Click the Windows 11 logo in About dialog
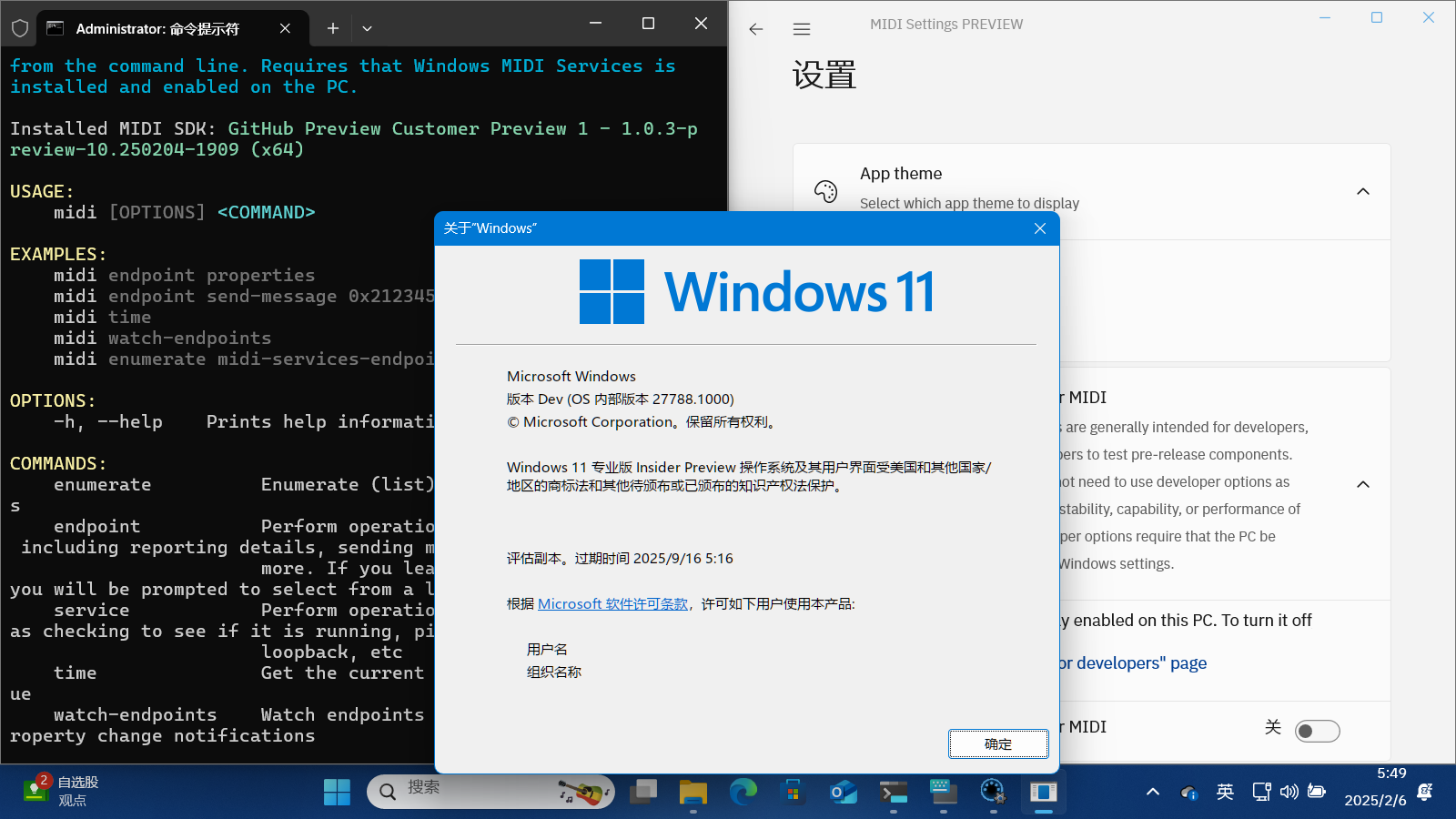The width and height of the screenshot is (1456, 819). coord(757,291)
